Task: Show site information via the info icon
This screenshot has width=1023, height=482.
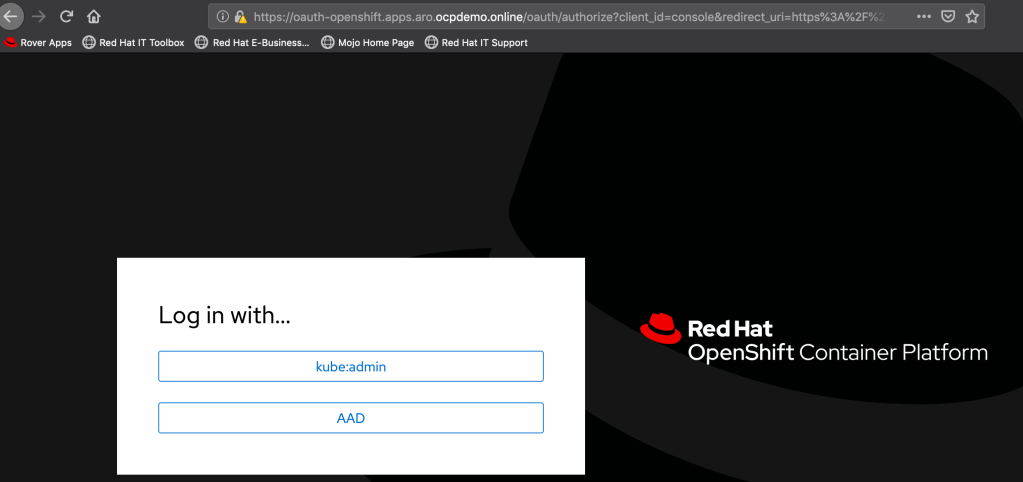Action: tap(225, 17)
